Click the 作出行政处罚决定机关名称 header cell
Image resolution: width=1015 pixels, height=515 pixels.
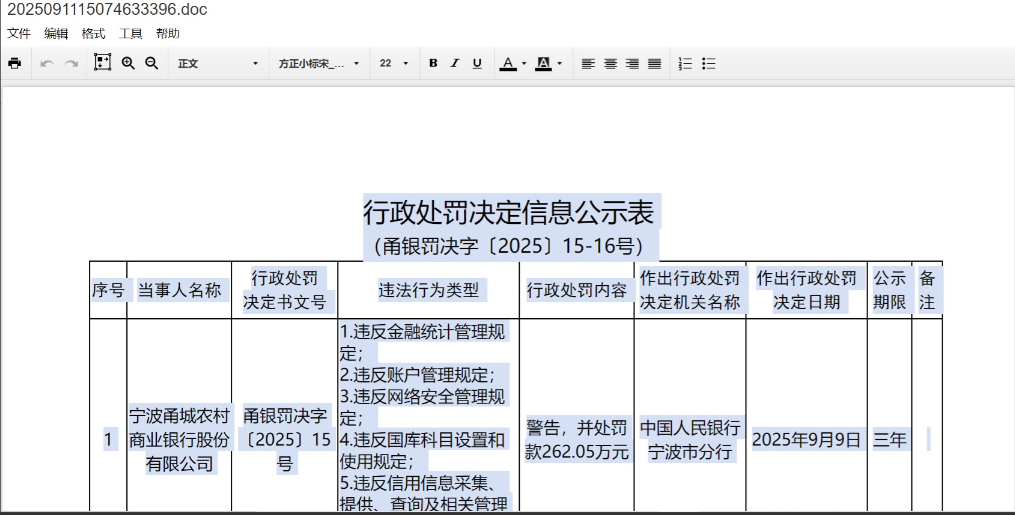click(x=690, y=290)
